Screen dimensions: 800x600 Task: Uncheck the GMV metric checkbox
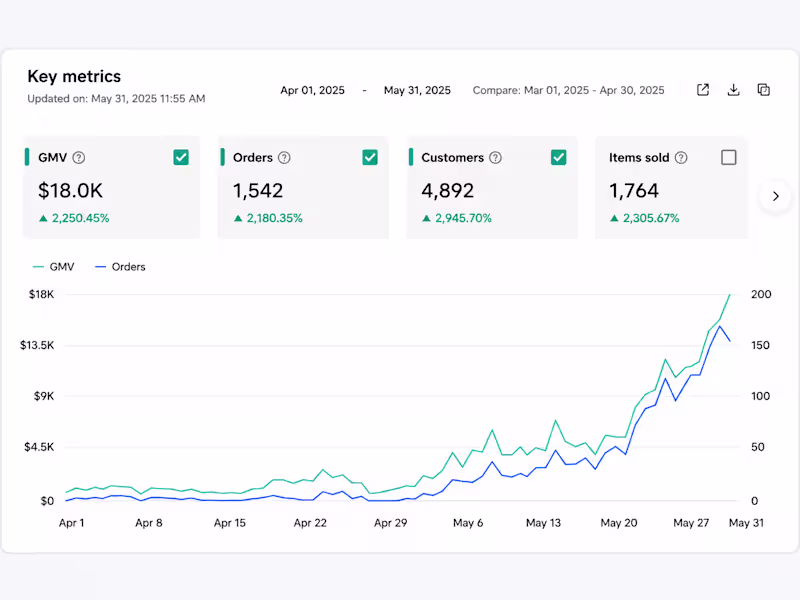(181, 157)
